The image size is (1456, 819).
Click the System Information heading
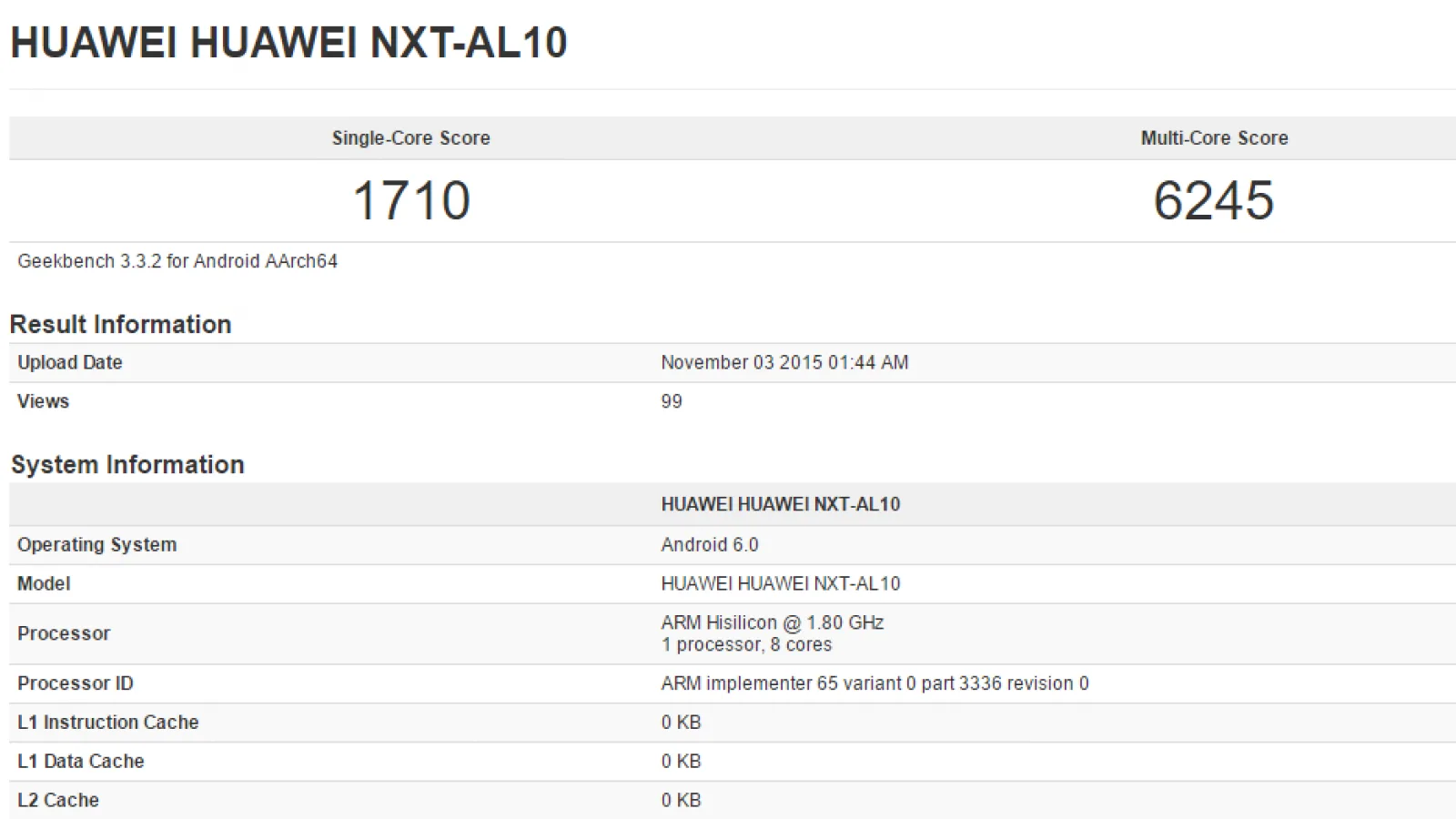pyautogui.click(x=127, y=464)
